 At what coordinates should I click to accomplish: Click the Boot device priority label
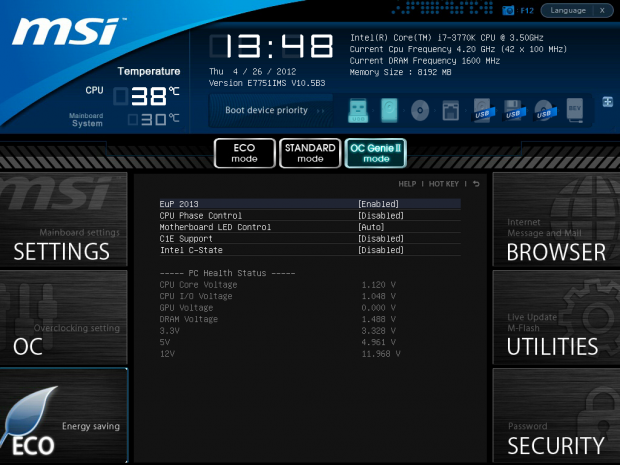266,110
